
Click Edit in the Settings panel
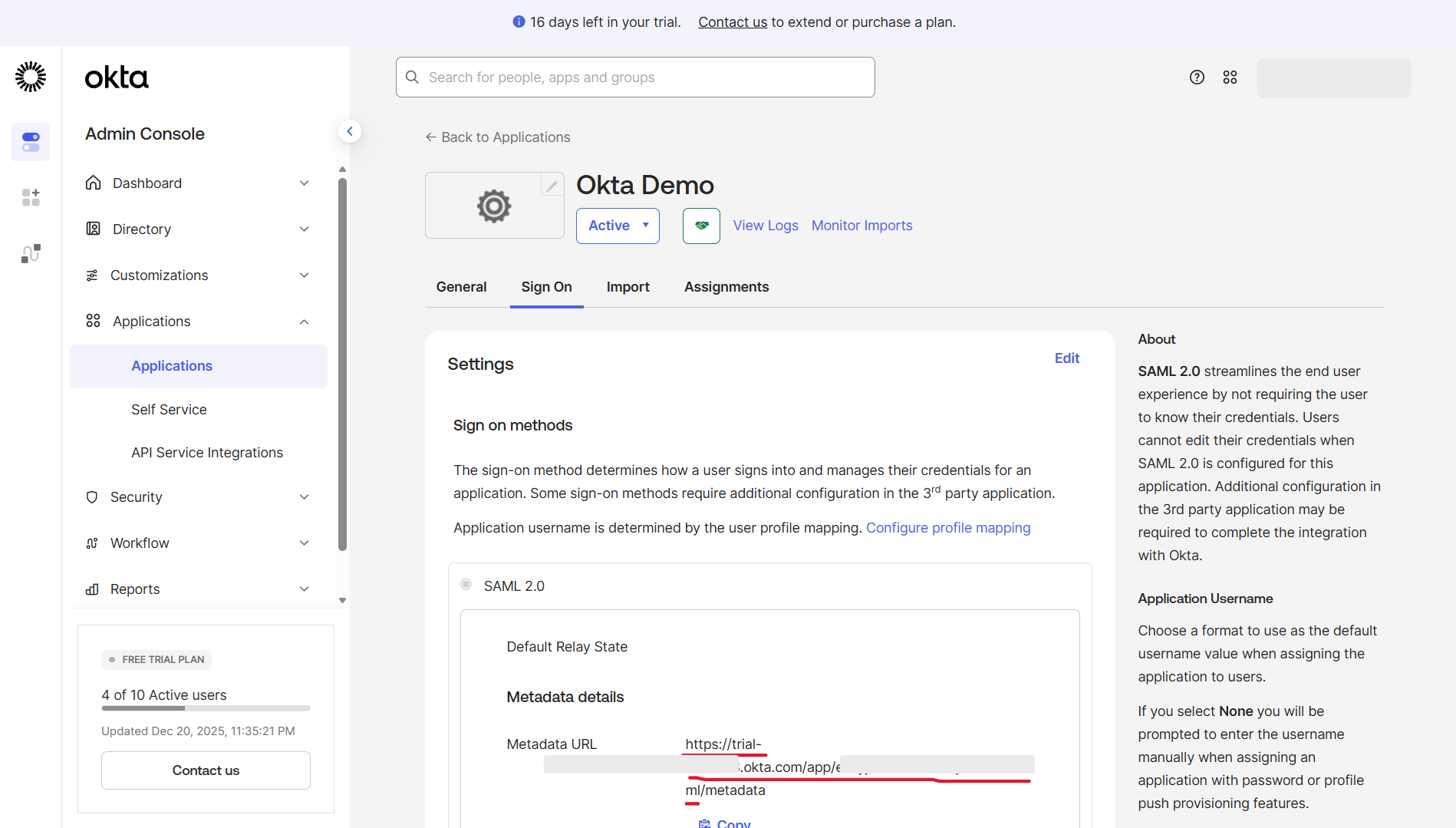tap(1066, 358)
